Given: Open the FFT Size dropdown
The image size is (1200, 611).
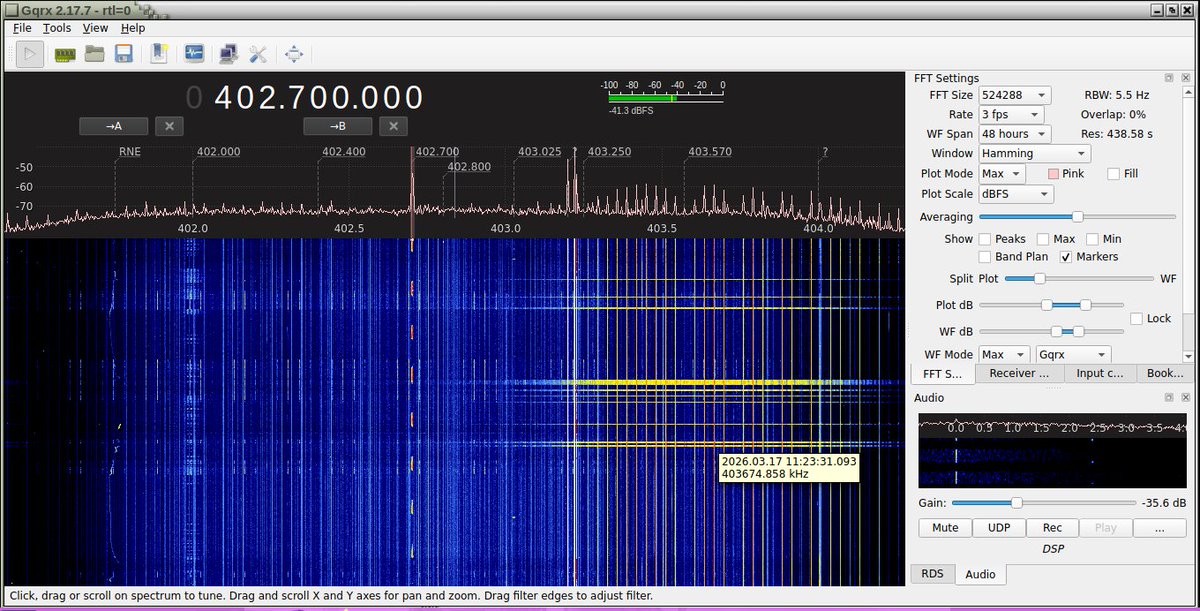Looking at the screenshot, I should (x=1014, y=94).
